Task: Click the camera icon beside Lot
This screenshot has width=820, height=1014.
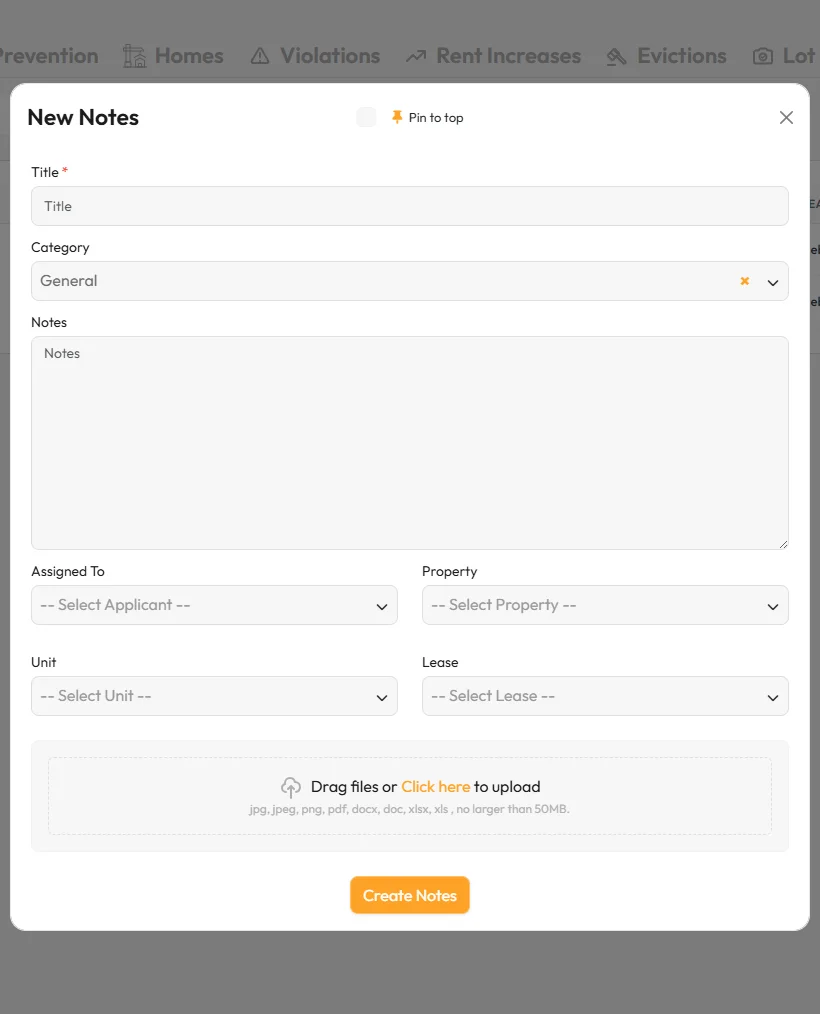Action: [763, 56]
